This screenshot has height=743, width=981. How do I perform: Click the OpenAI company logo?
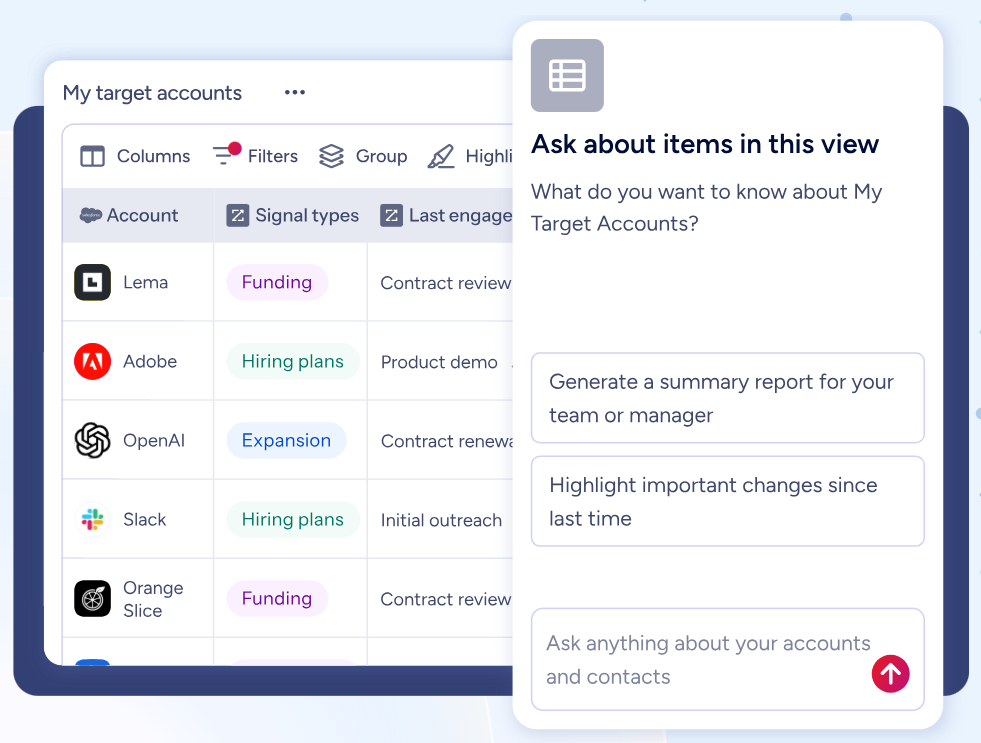pyautogui.click(x=93, y=440)
